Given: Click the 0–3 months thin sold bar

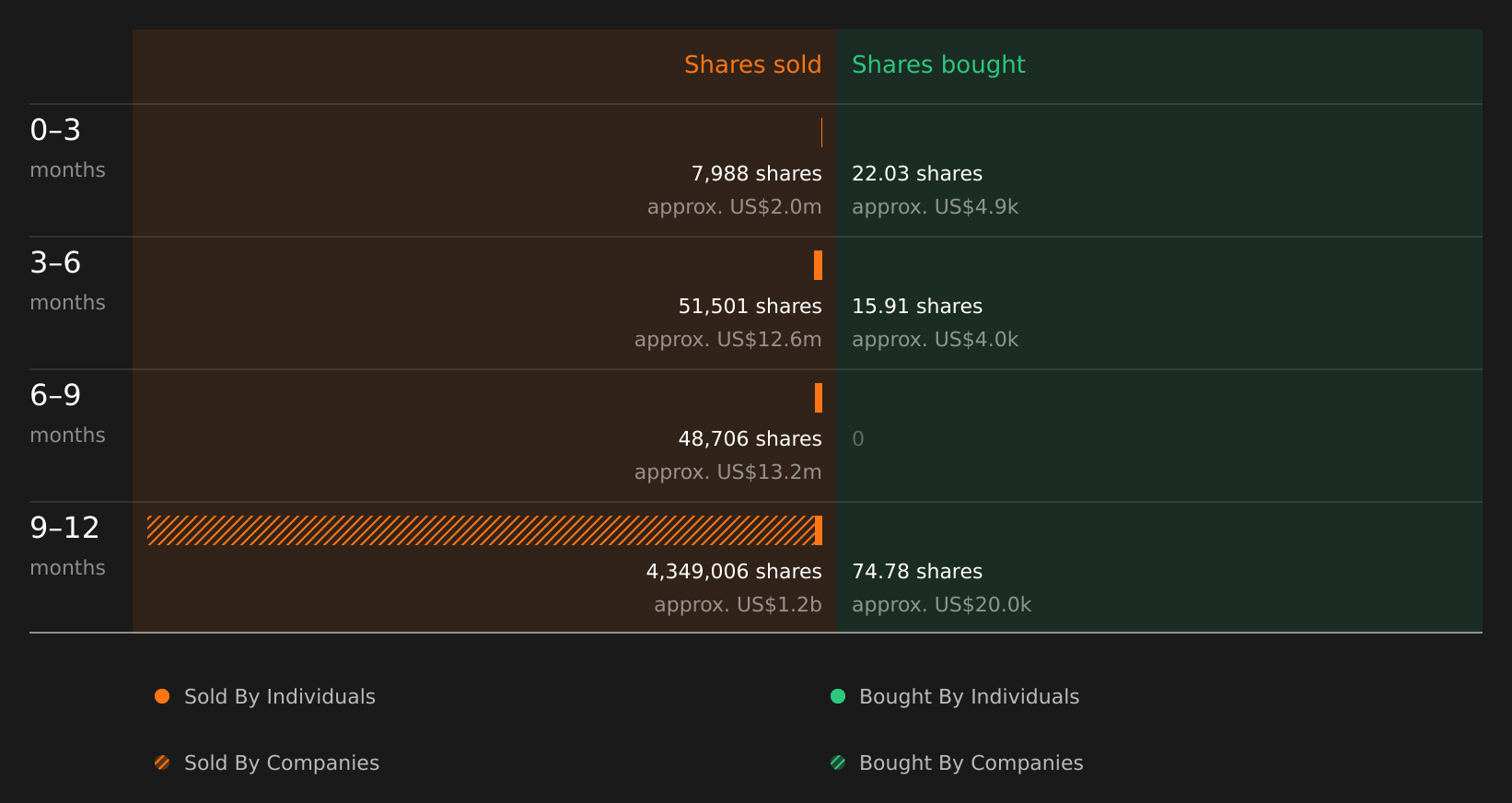Looking at the screenshot, I should (821, 133).
